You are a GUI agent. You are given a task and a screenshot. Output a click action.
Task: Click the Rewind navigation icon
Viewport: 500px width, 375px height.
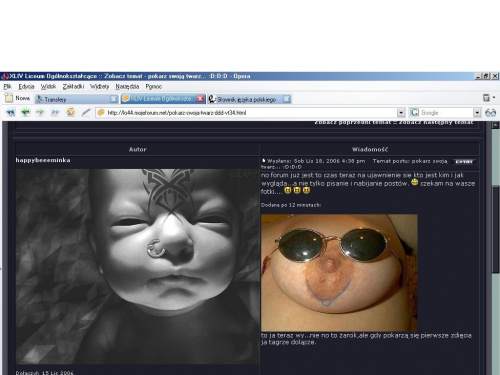click(x=10, y=112)
